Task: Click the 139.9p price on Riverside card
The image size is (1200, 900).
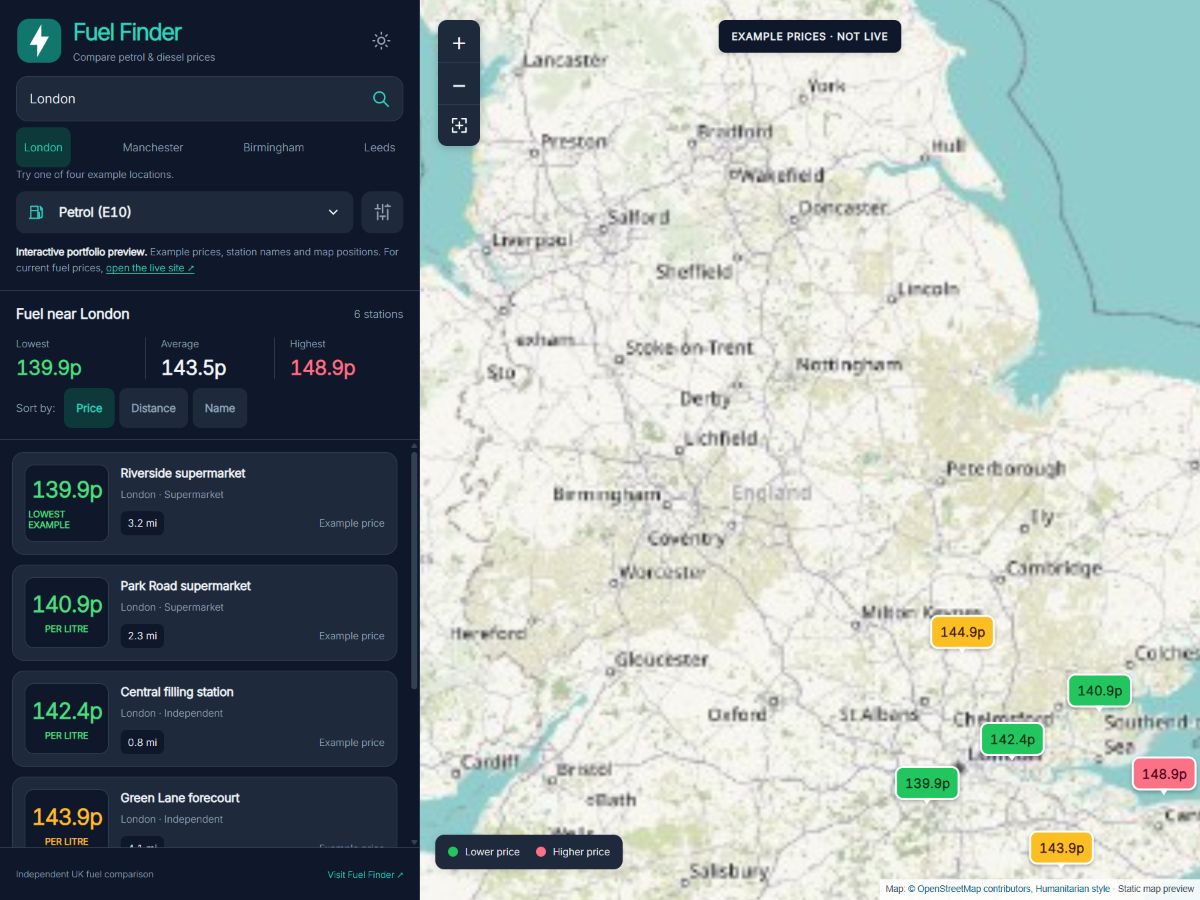Action: click(x=67, y=490)
